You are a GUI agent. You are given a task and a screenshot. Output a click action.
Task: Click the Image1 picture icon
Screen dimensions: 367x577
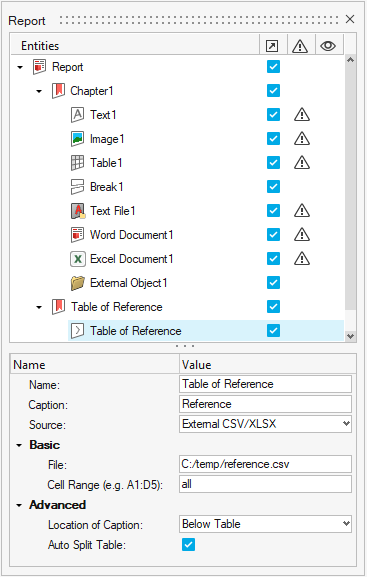[77, 139]
